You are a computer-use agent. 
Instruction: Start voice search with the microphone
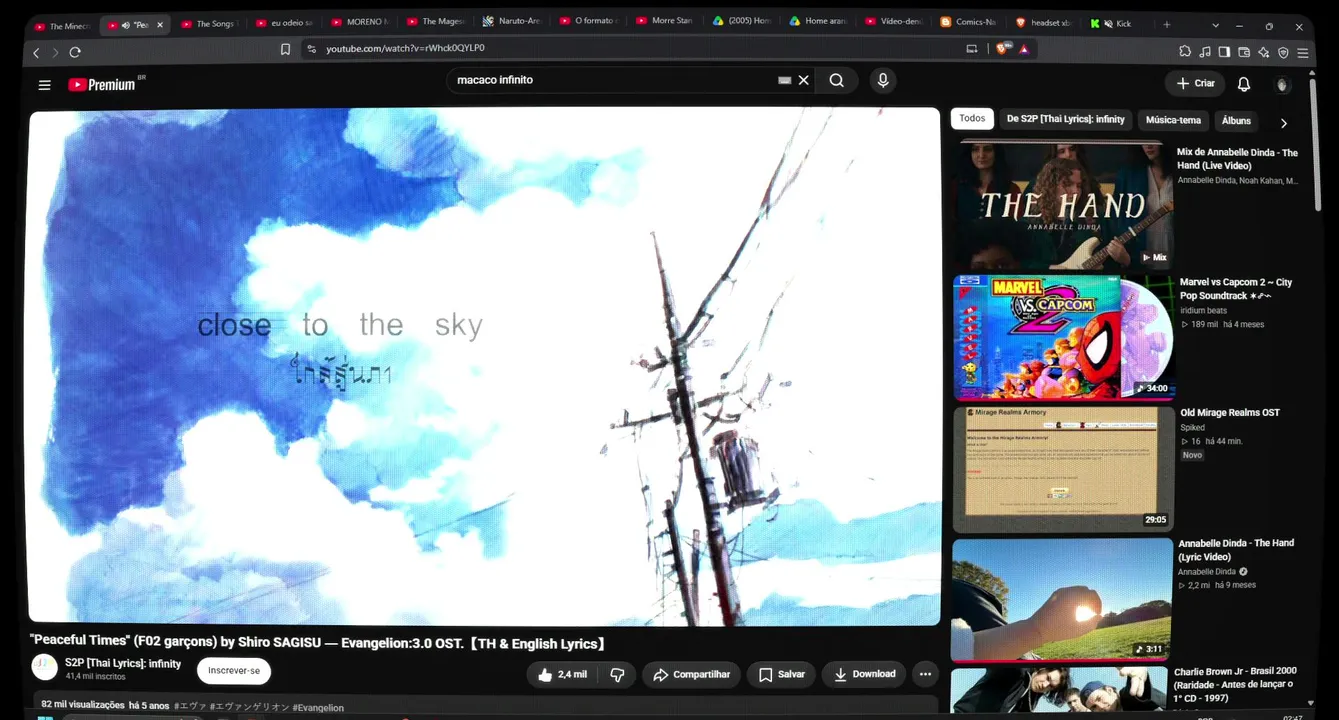tap(882, 80)
